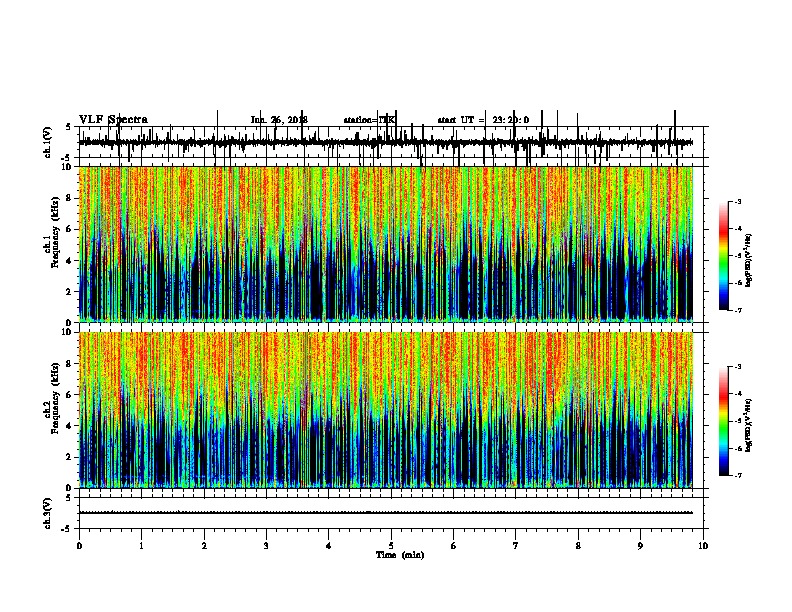Click the 'ch.3(V)' axis label
Screen dimensions: 792x612
pyautogui.click(x=48, y=513)
